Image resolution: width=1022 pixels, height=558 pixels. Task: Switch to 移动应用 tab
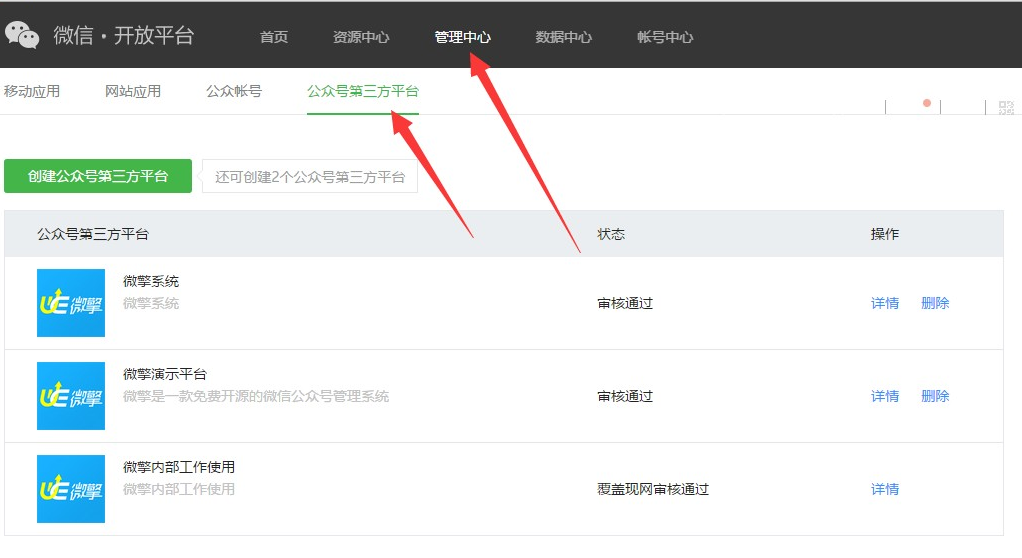tap(32, 91)
